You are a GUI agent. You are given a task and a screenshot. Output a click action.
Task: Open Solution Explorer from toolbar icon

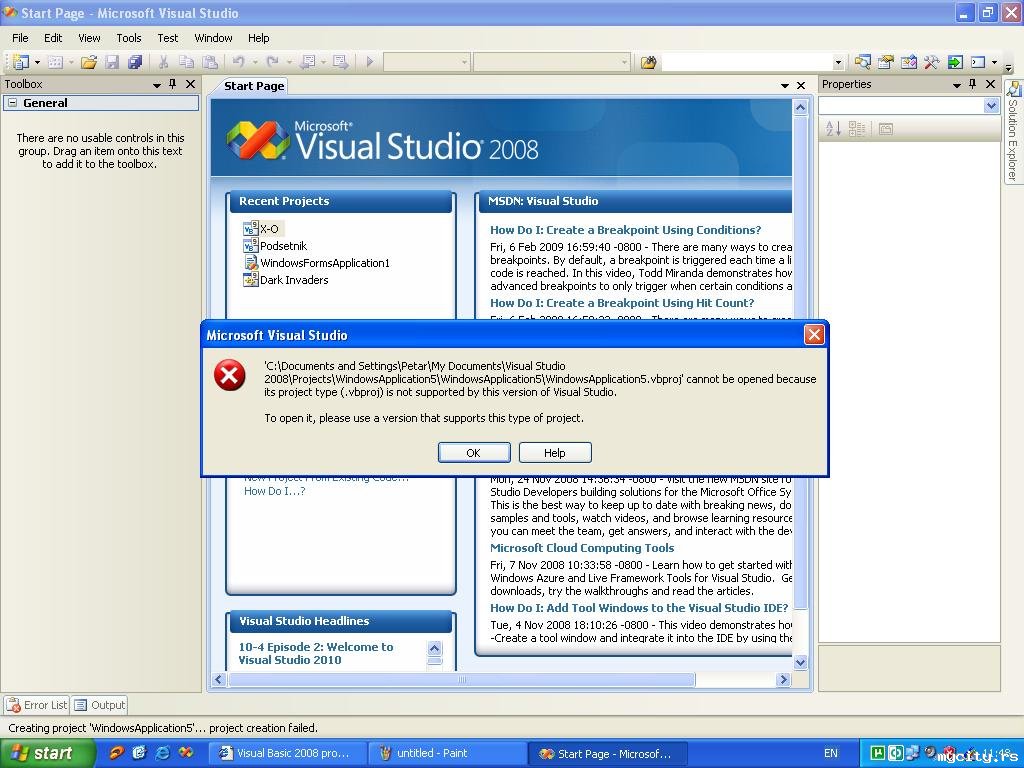pyautogui.click(x=862, y=62)
